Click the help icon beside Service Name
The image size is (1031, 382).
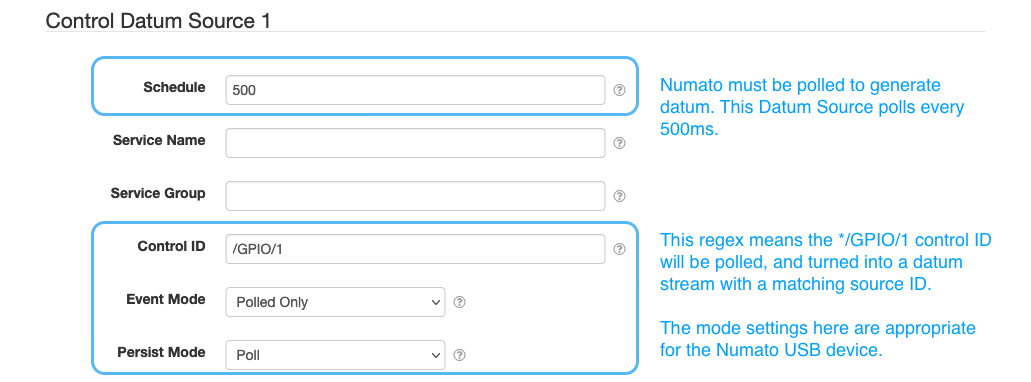click(x=619, y=143)
